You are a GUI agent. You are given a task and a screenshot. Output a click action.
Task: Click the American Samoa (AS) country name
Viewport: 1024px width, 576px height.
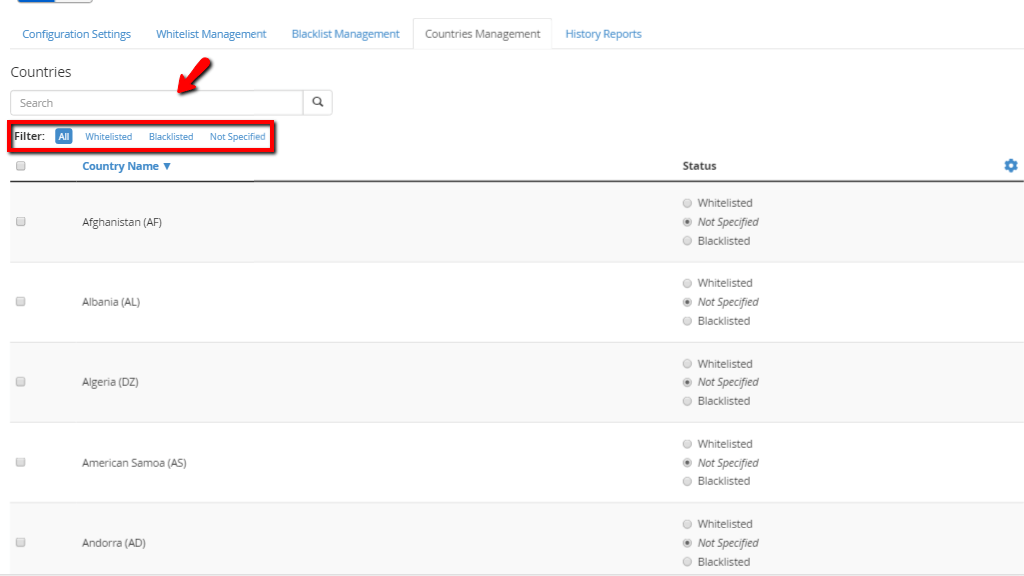click(x=134, y=462)
